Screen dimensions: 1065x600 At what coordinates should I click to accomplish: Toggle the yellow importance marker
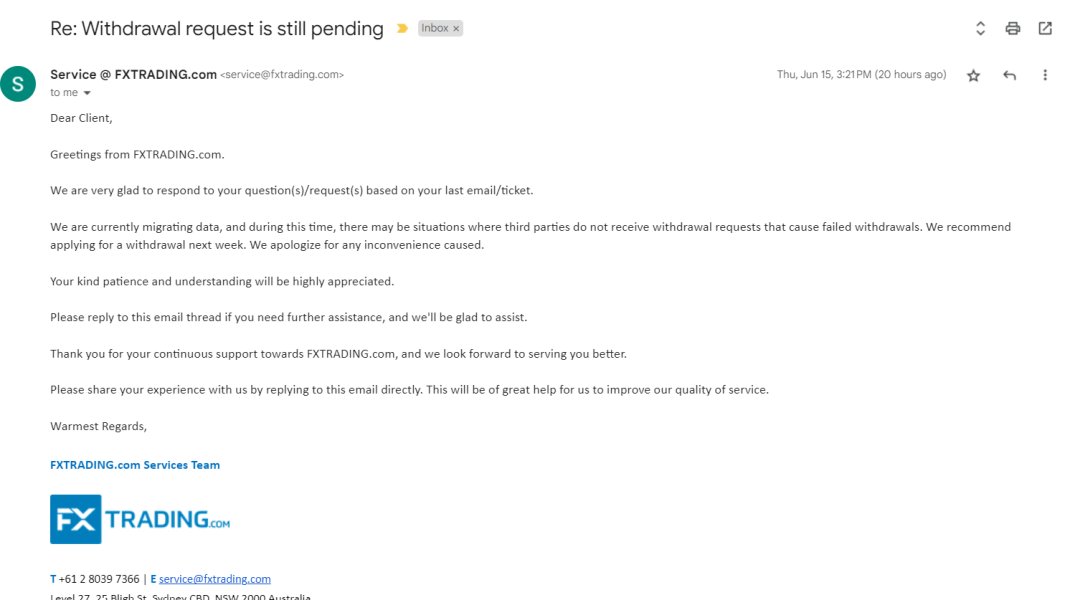coord(402,29)
